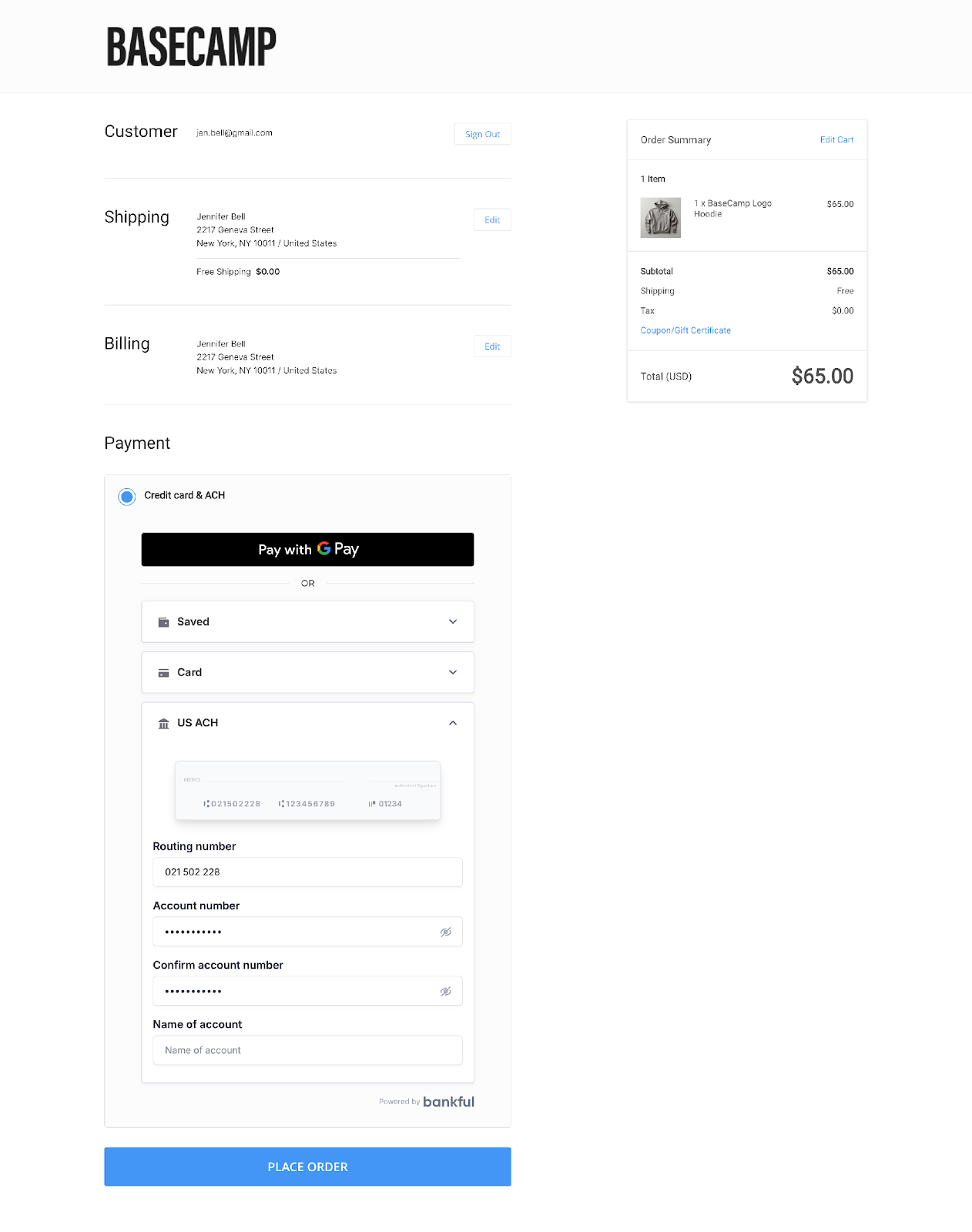Click the Google G logo
Viewport: 972px width, 1232px height.
point(323,548)
